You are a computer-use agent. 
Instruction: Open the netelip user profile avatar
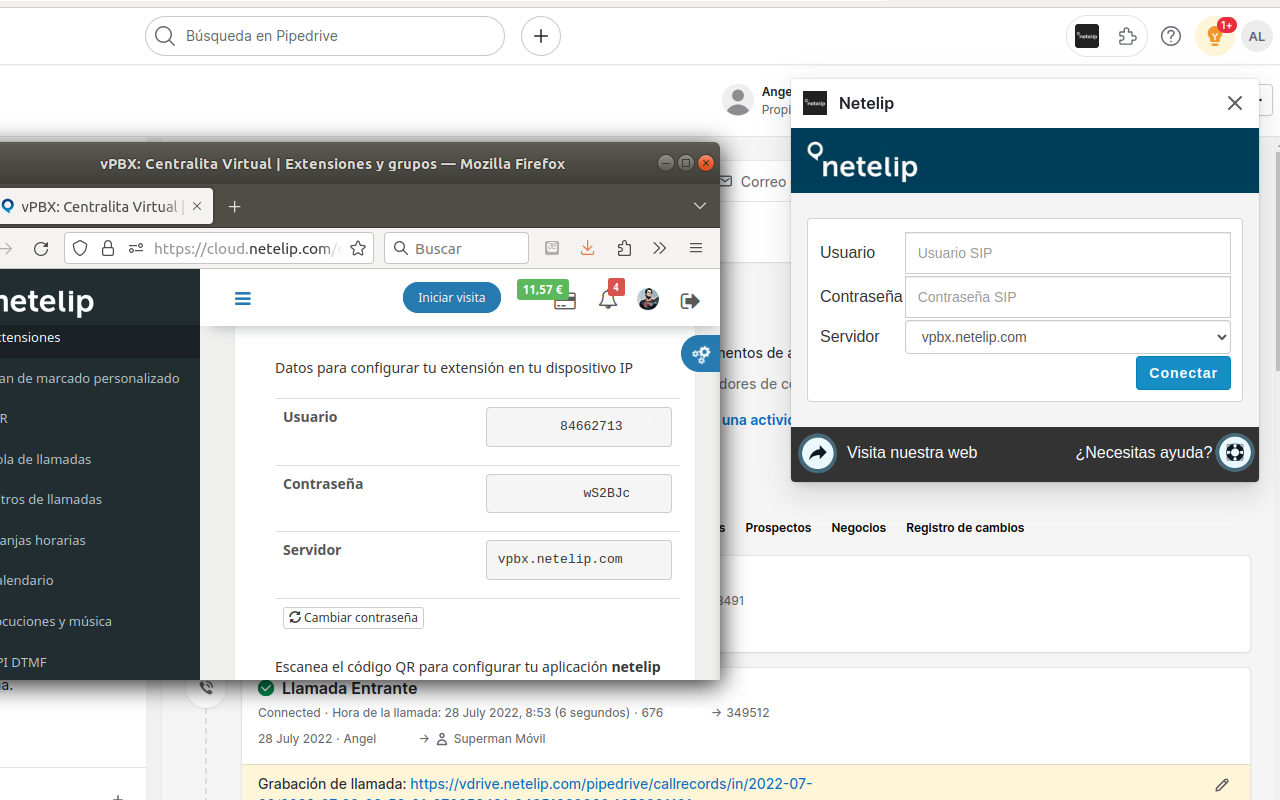(x=648, y=298)
